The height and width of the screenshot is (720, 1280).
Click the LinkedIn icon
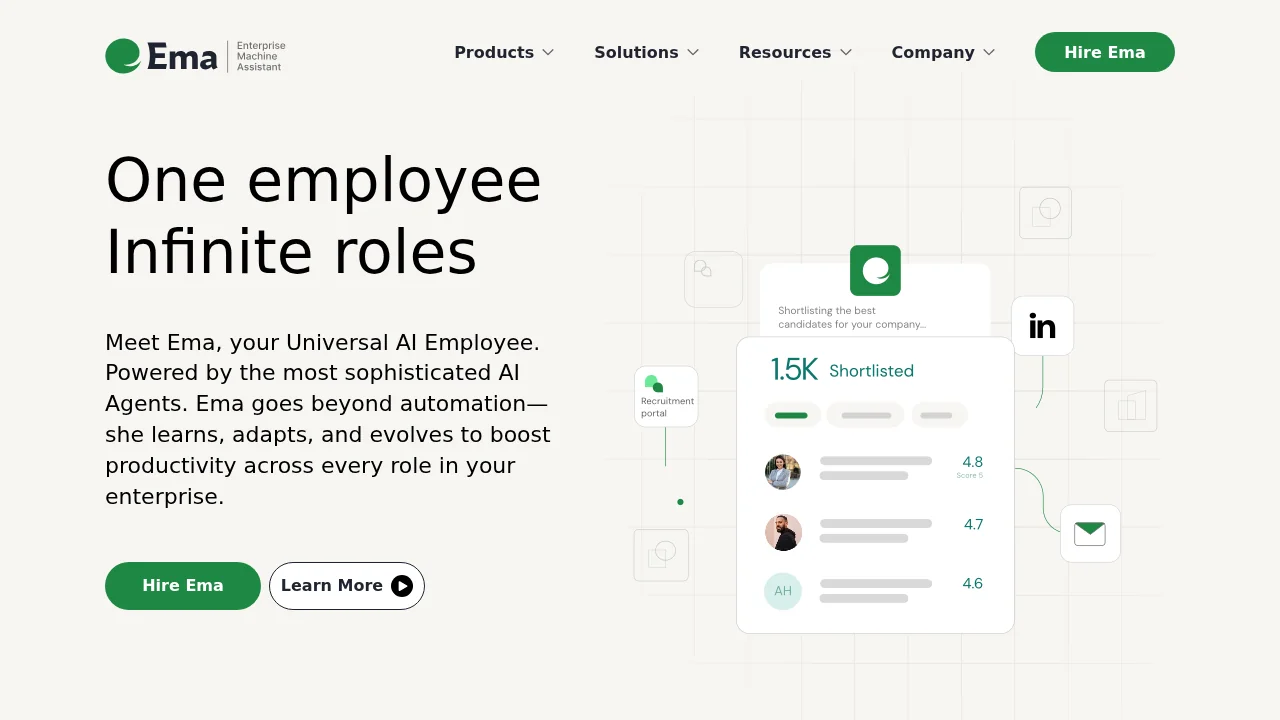1042,325
